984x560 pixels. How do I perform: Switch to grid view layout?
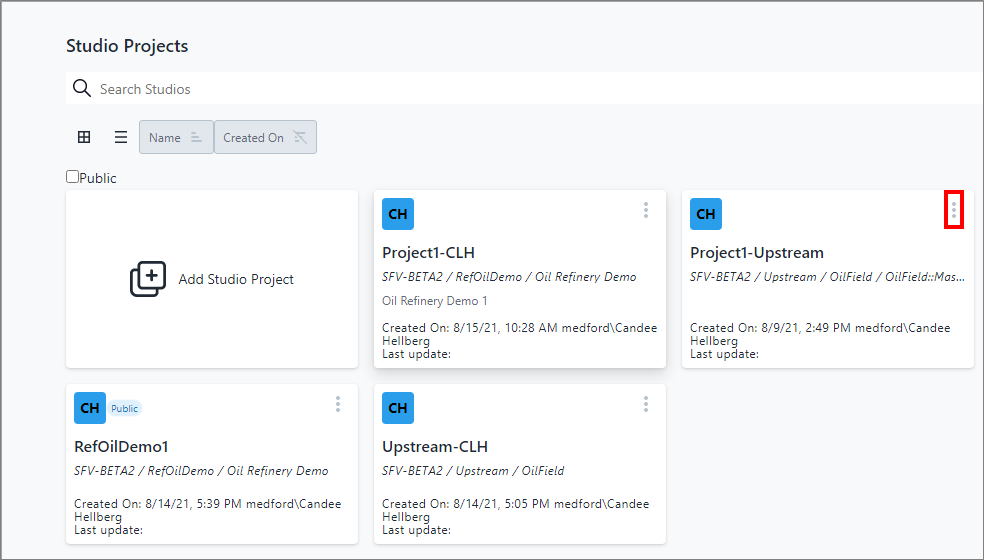click(84, 138)
